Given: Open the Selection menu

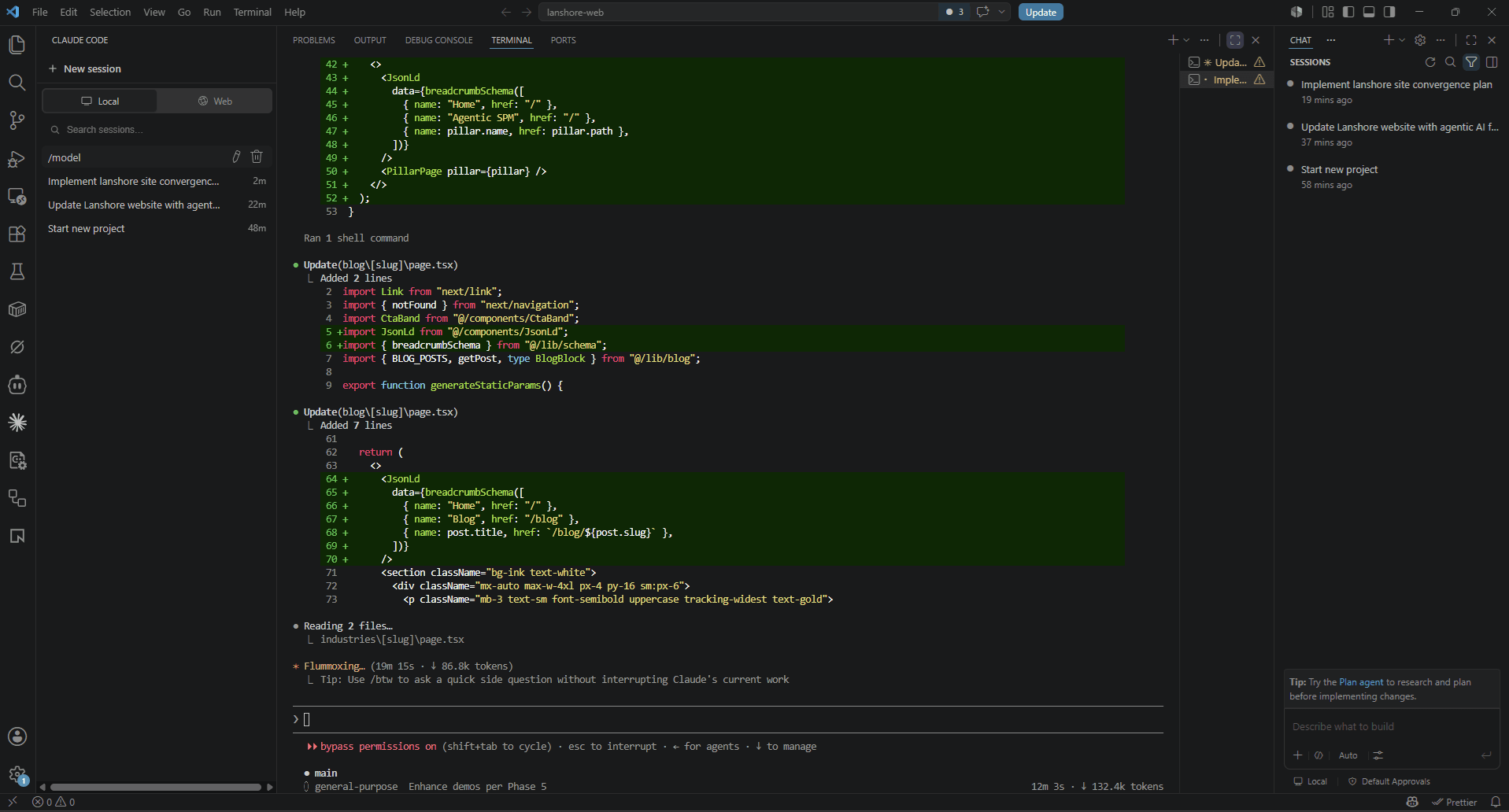Looking at the screenshot, I should 110,12.
